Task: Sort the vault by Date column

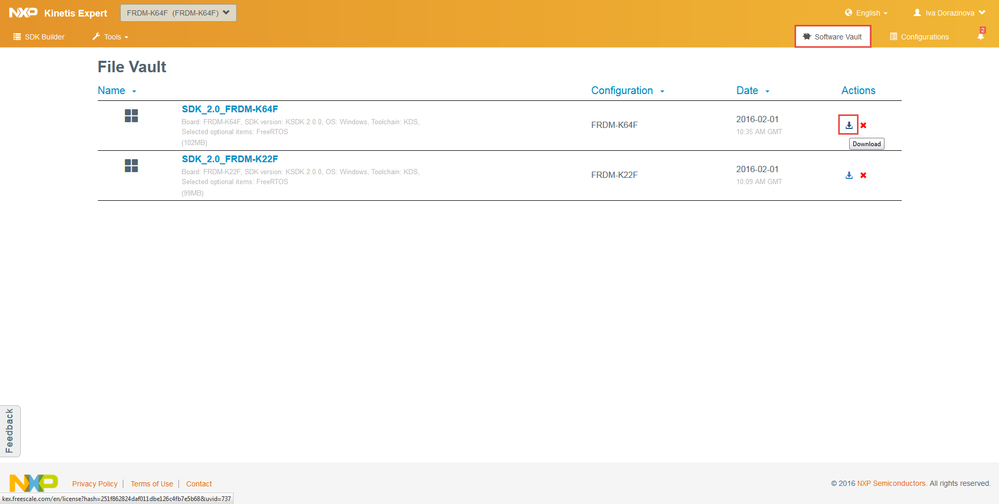Action: pyautogui.click(x=753, y=90)
